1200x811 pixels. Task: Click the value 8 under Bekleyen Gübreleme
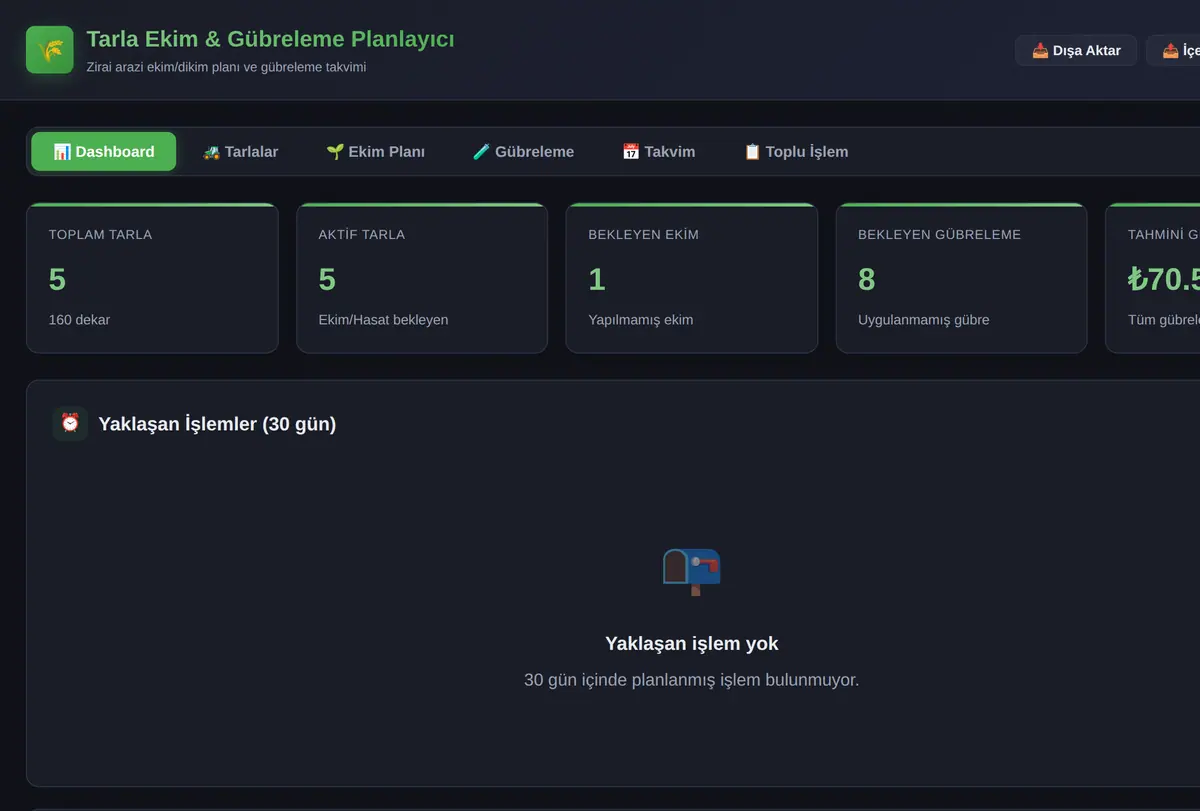866,279
